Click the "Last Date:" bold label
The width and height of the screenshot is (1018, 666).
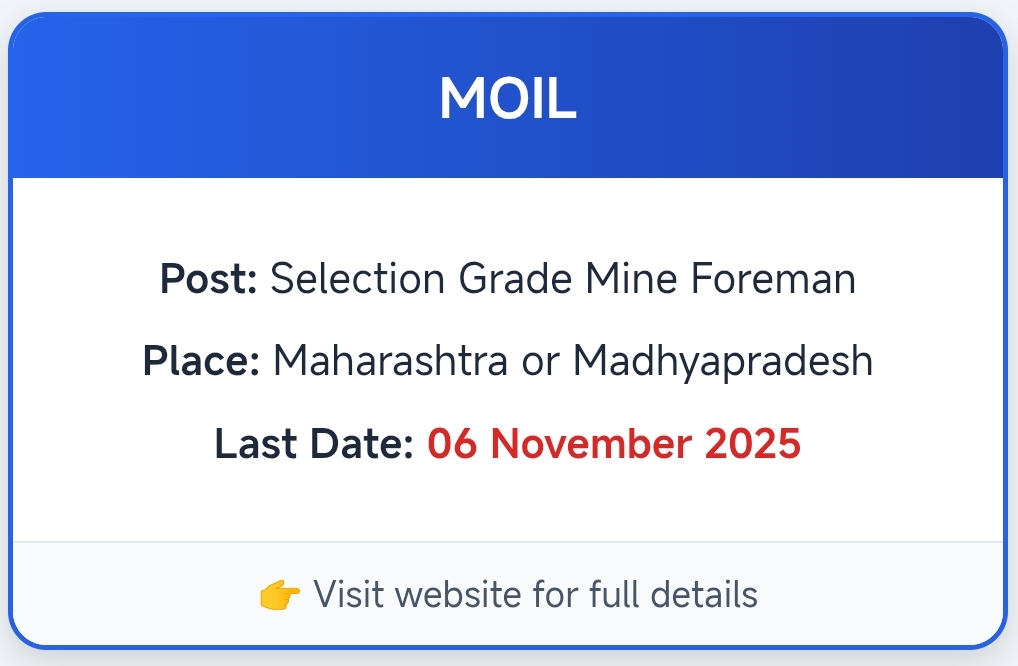pyautogui.click(x=314, y=443)
